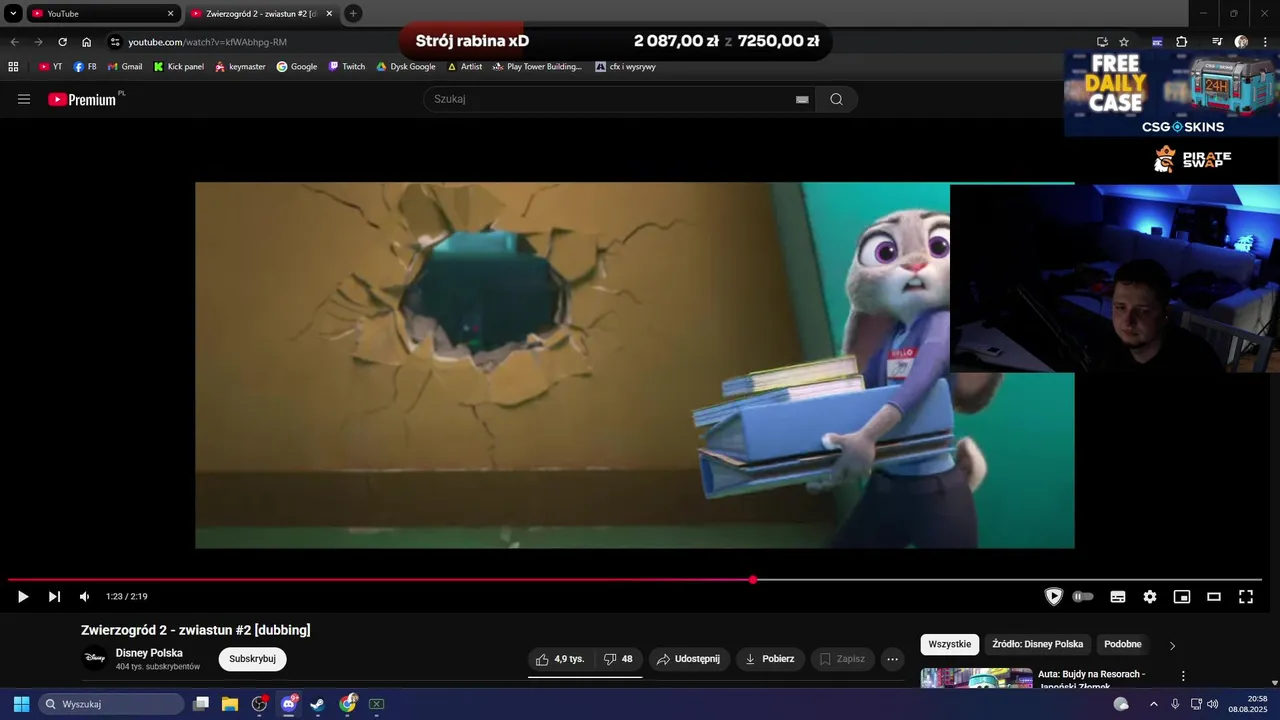Bookmark this page with star

tap(1124, 42)
